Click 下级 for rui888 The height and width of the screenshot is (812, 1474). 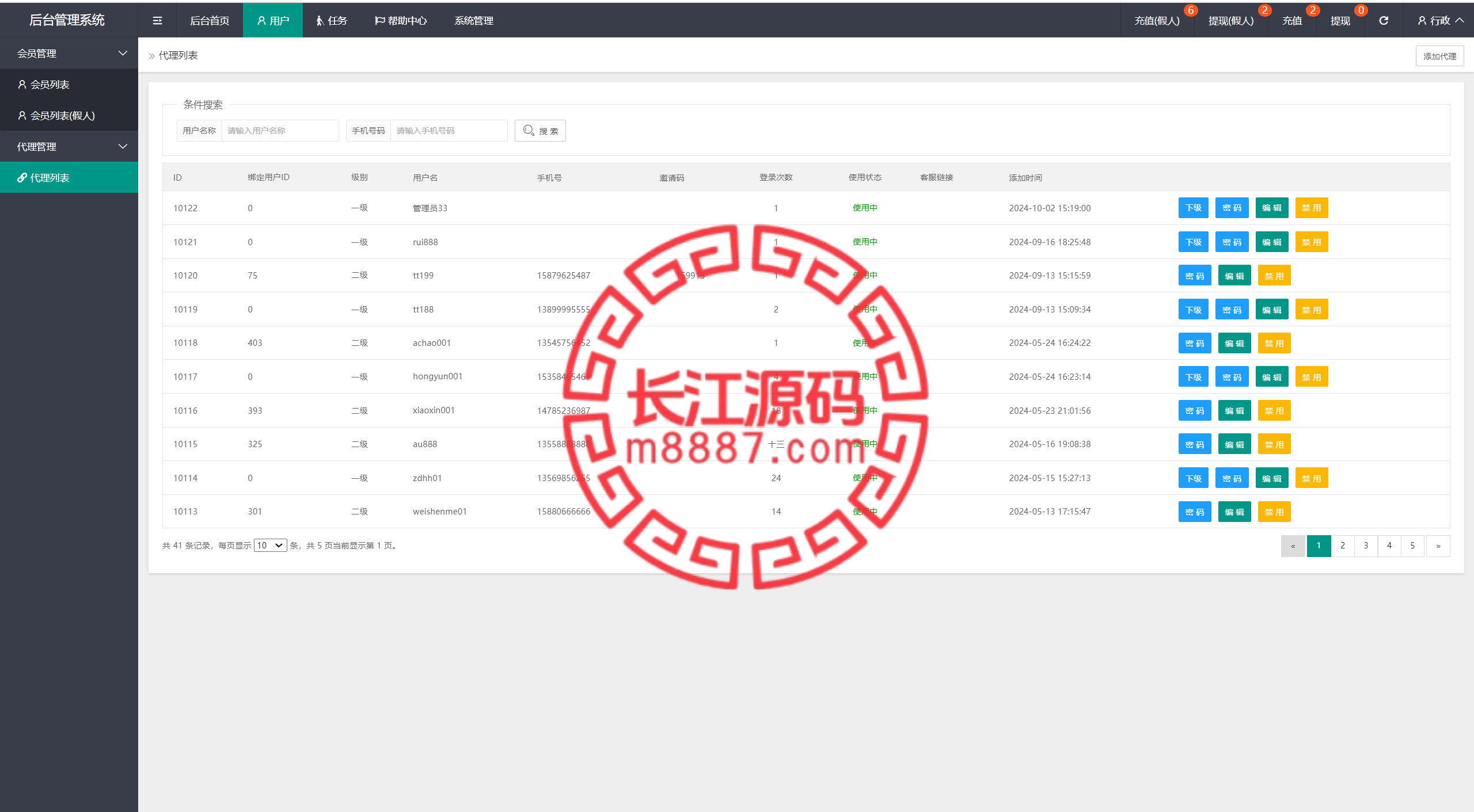[x=1194, y=242]
